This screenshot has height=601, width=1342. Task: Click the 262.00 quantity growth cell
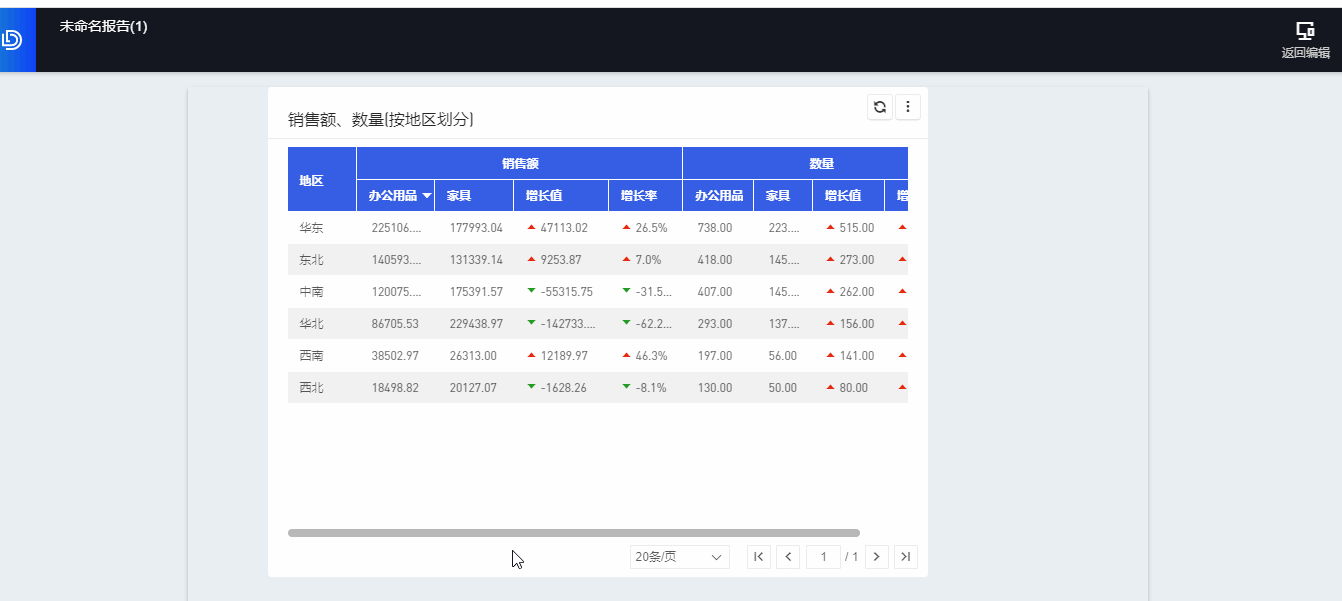click(x=849, y=292)
